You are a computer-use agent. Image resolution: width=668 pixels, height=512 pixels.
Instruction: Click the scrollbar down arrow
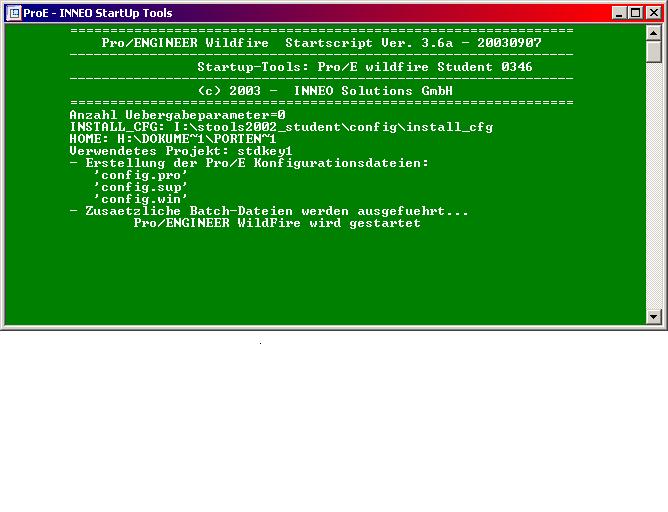pyautogui.click(x=654, y=316)
